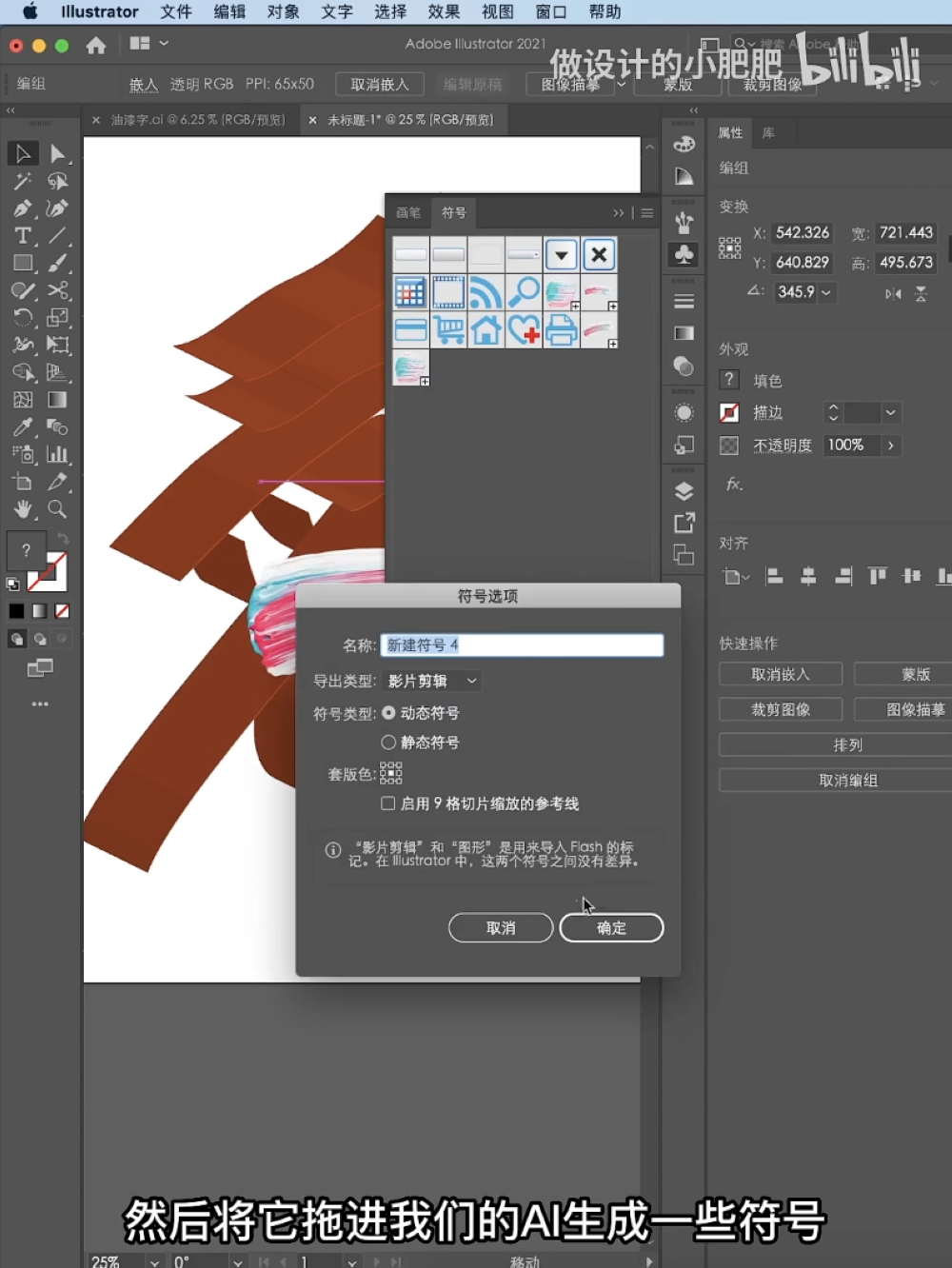Viewport: 952px width, 1268px height.
Task: Click the home house symbol
Action: tap(486, 329)
